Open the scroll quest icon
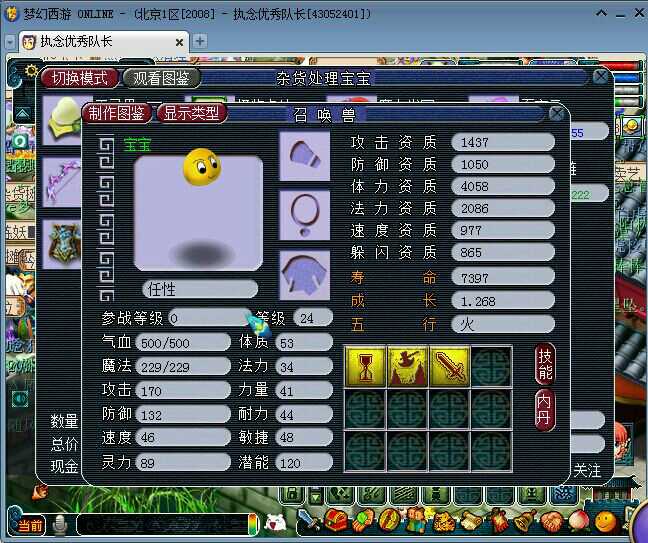The image size is (648, 543). coord(471,521)
